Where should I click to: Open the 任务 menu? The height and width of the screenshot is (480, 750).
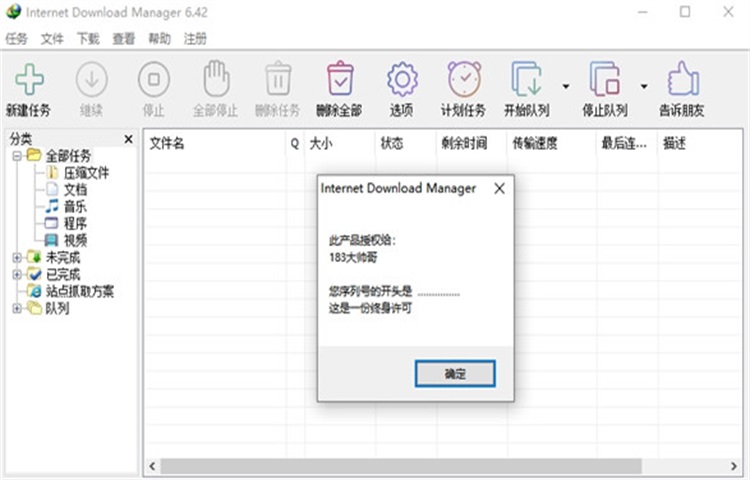coord(16,38)
